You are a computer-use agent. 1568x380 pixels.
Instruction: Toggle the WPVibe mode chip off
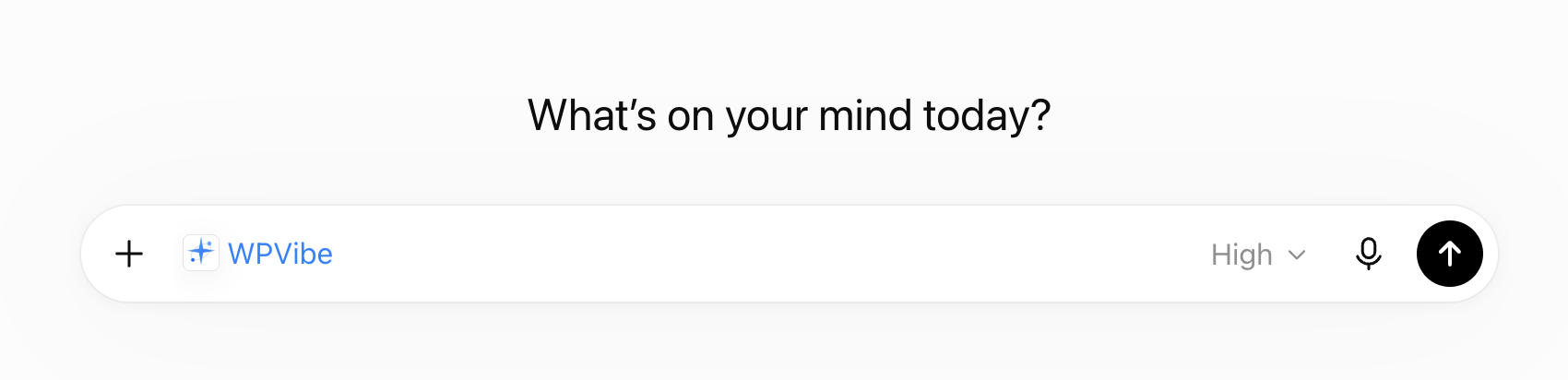pyautogui.click(x=258, y=253)
